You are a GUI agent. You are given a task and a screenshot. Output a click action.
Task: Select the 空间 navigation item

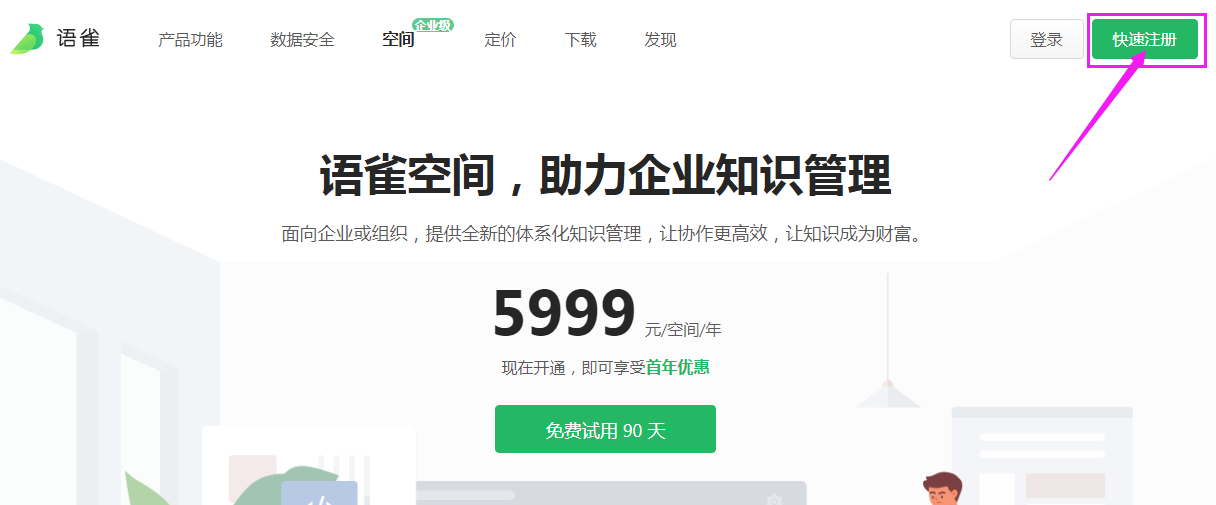(x=398, y=40)
